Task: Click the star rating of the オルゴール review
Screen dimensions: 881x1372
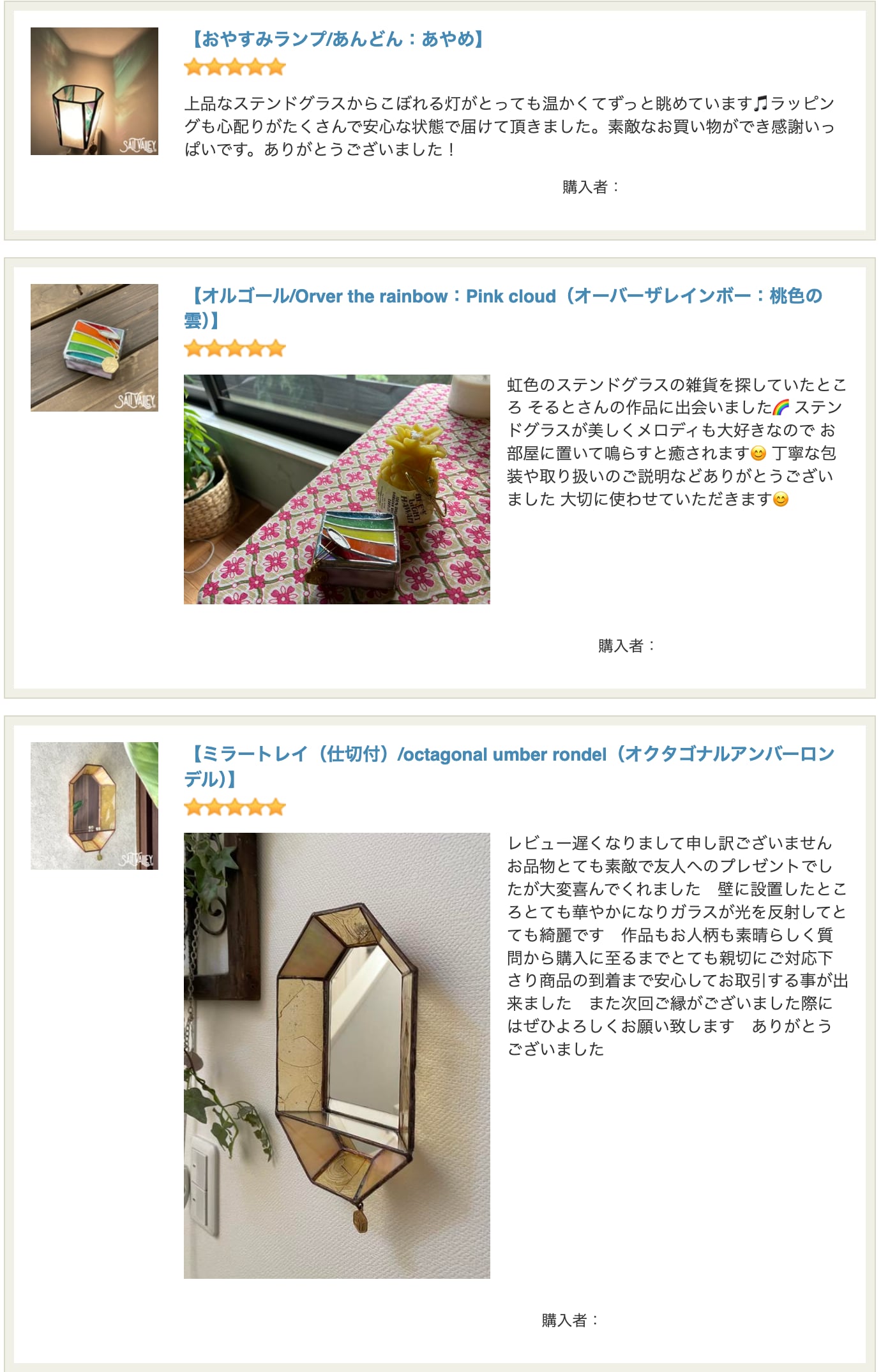Action: pyautogui.click(x=234, y=348)
